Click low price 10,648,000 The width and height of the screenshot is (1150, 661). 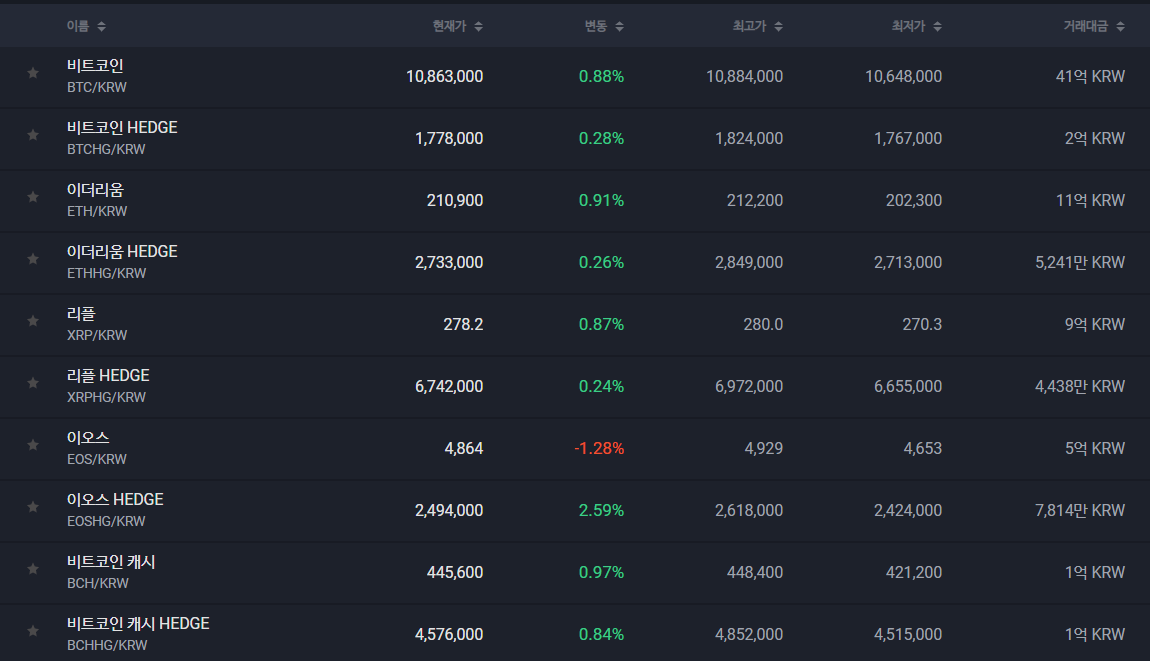pos(904,76)
